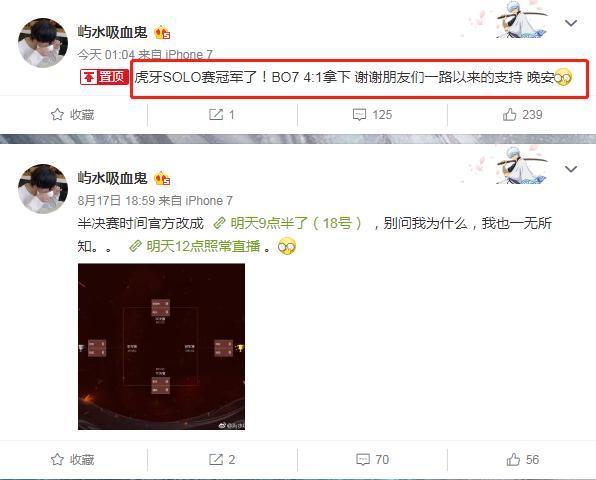This screenshot has width=596, height=480.
Task: Click the first post's user avatar
Action: click(43, 43)
